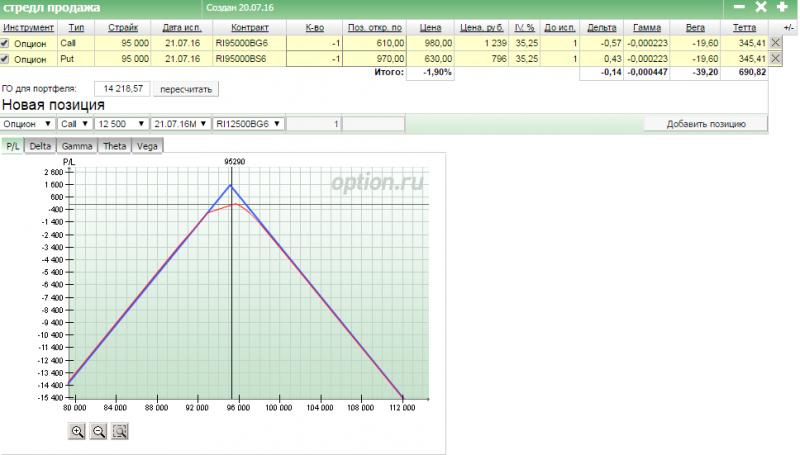This screenshot has width=800, height=455.
Task: Click the Итого percentage -1,90%
Action: 437,72
